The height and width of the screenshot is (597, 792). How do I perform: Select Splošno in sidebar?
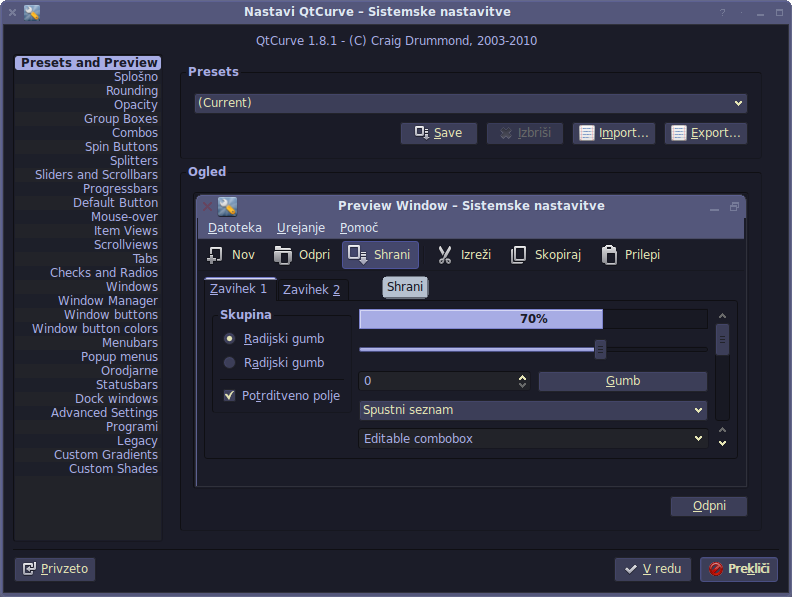pyautogui.click(x=88, y=77)
